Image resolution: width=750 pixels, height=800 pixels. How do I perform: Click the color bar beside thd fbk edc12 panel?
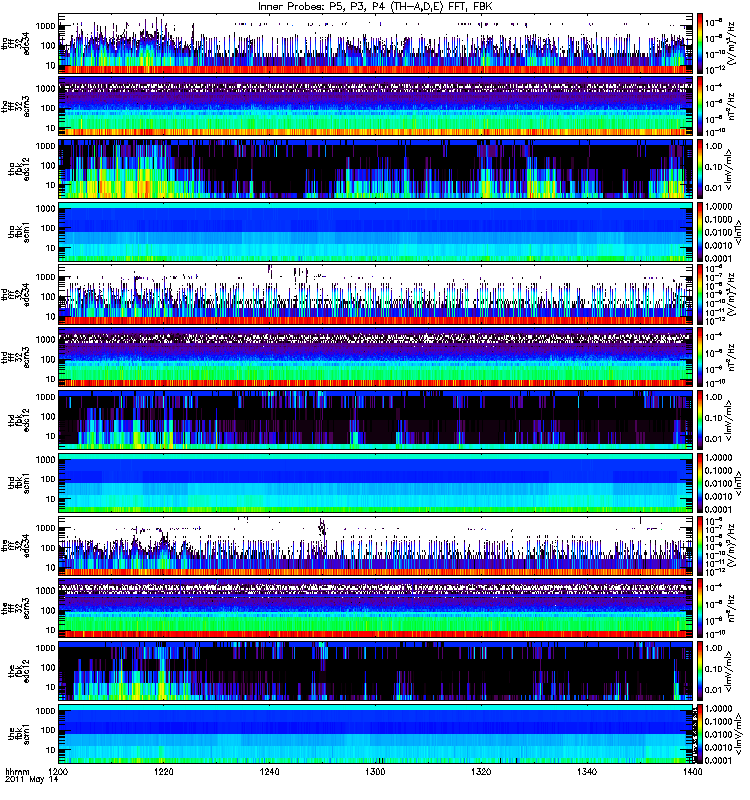700,420
